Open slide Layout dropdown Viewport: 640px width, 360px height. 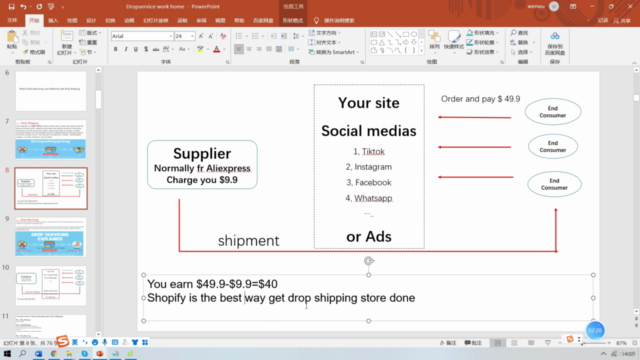[90, 33]
